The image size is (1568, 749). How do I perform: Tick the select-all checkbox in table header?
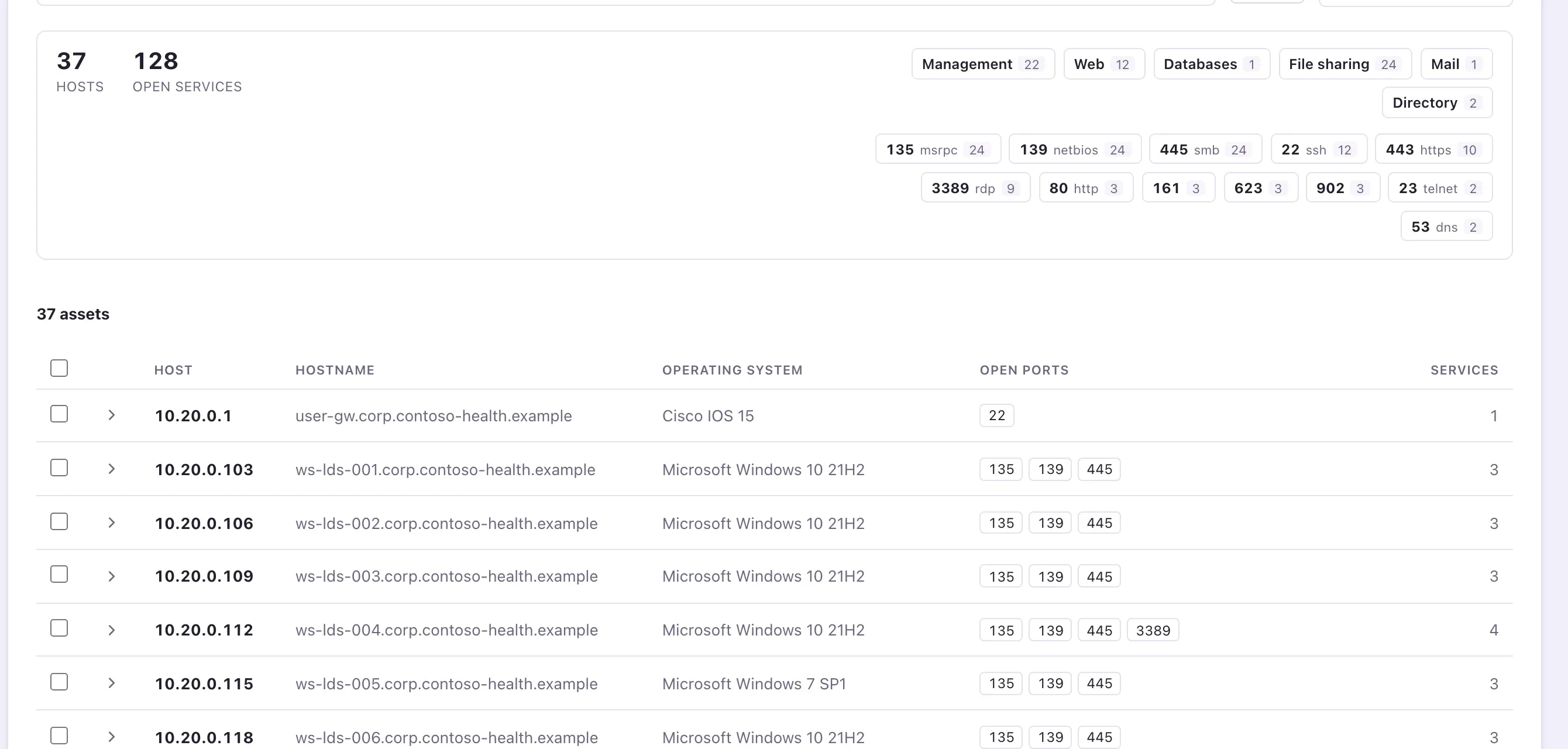click(x=59, y=368)
